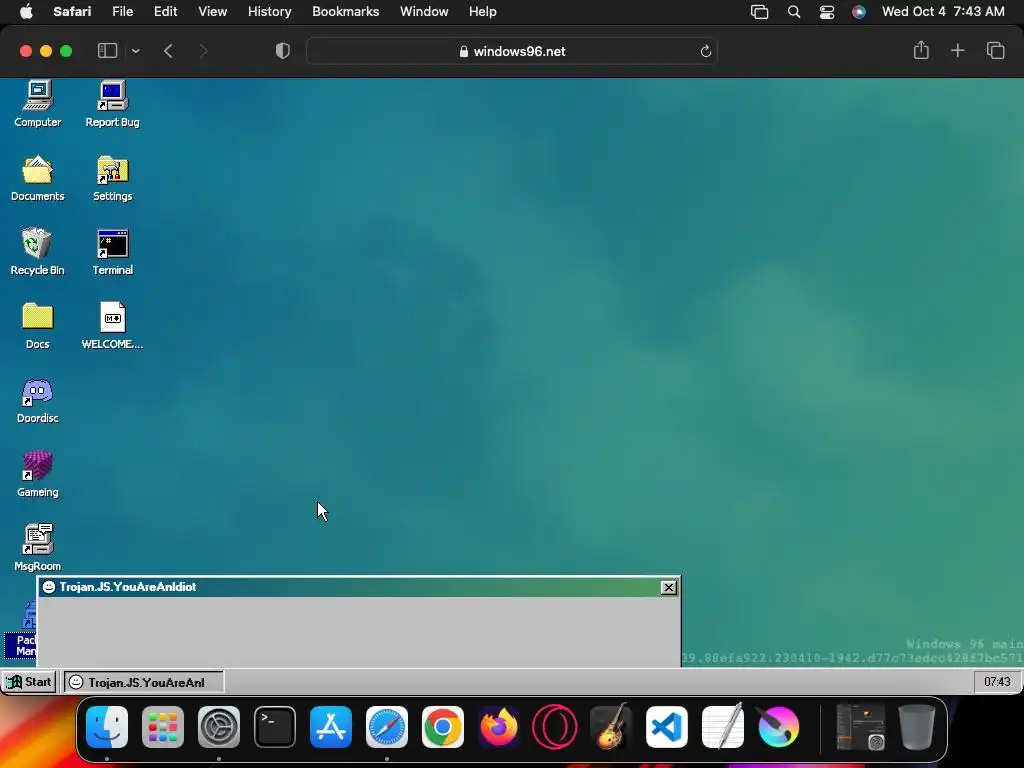Open the Gameing shortcut icon
1024x768 pixels.
(37, 473)
